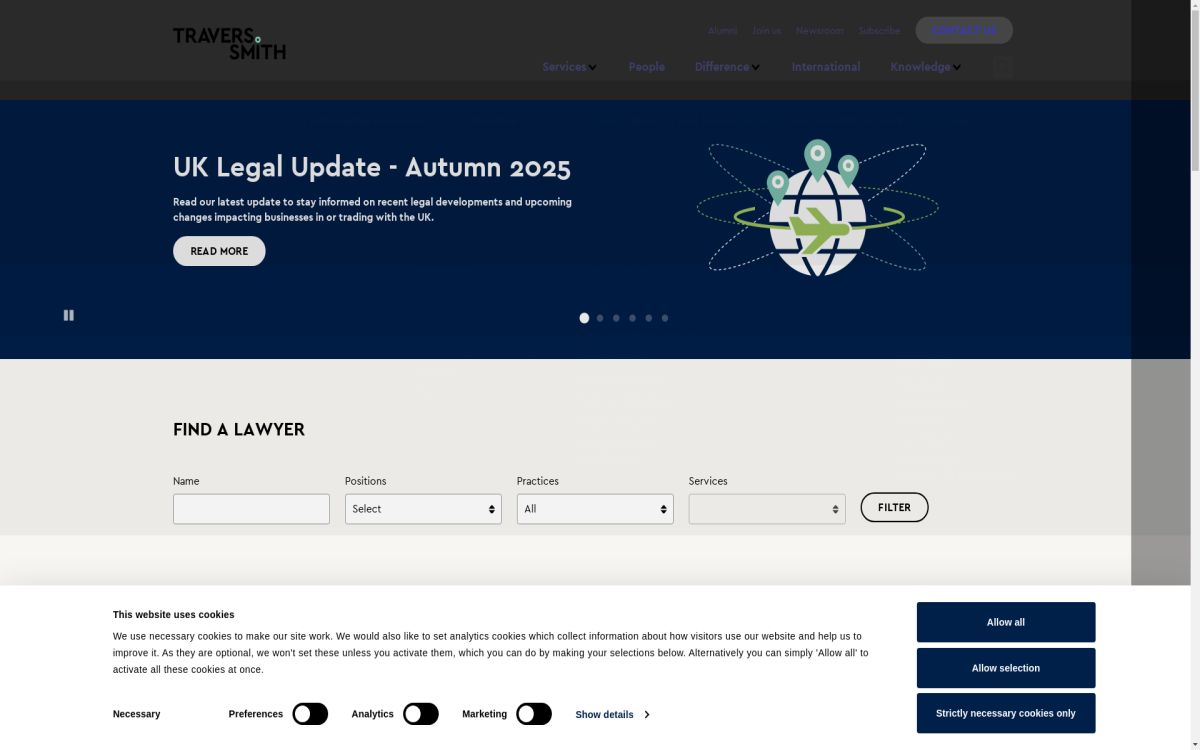Enable the Preferences cookies toggle
This screenshot has height=750, width=1200.
click(x=310, y=714)
